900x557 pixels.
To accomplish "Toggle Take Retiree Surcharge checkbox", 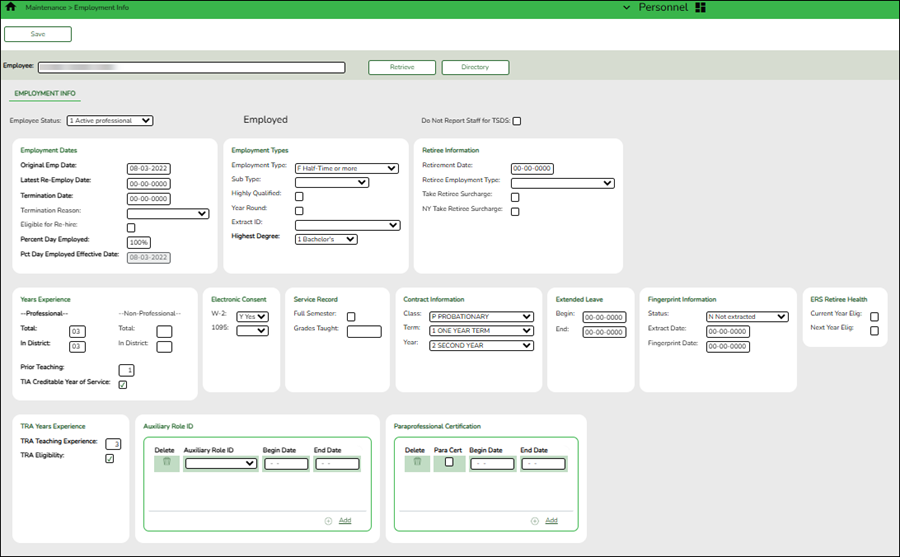I will coord(515,197).
